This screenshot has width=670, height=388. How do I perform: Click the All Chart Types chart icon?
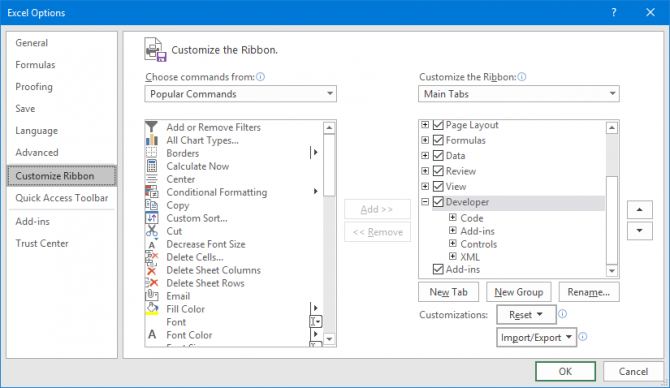[x=152, y=140]
